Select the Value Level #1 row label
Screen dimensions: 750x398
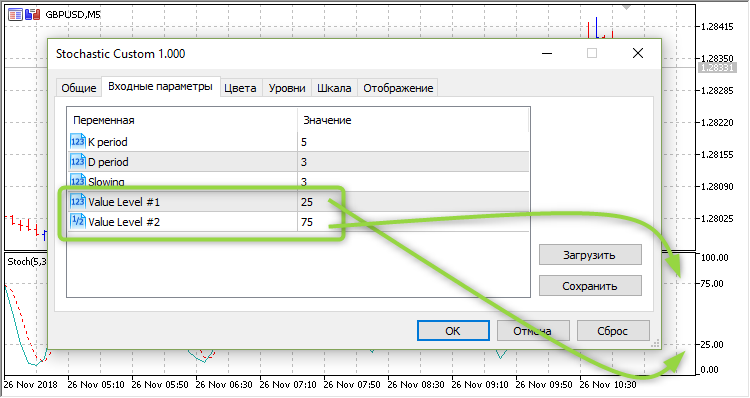(124, 202)
